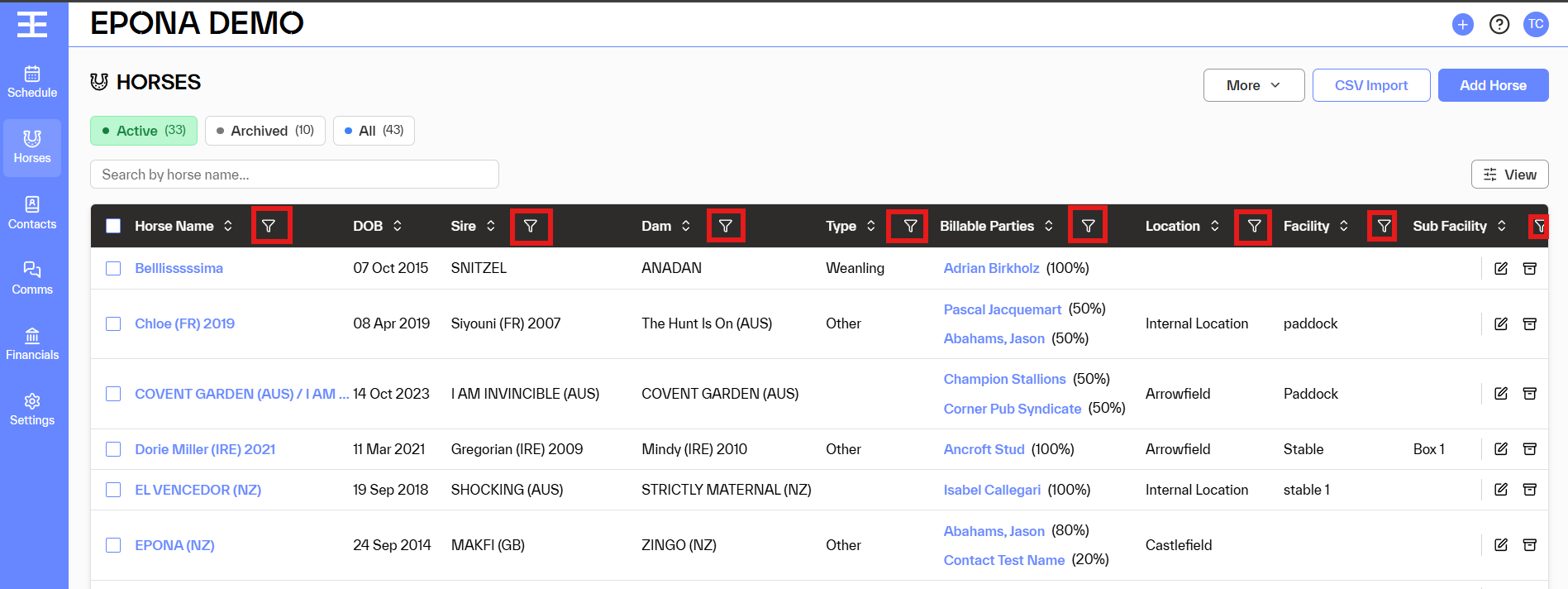Expand the More dropdown button
The width and height of the screenshot is (1568, 589).
[x=1254, y=85]
